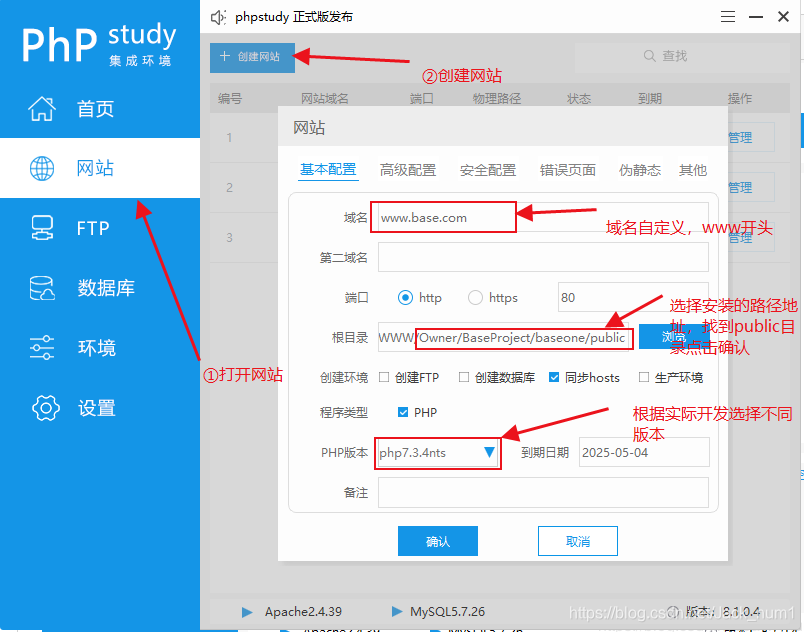Select the http port radio button
The width and height of the screenshot is (804, 632).
point(405,298)
